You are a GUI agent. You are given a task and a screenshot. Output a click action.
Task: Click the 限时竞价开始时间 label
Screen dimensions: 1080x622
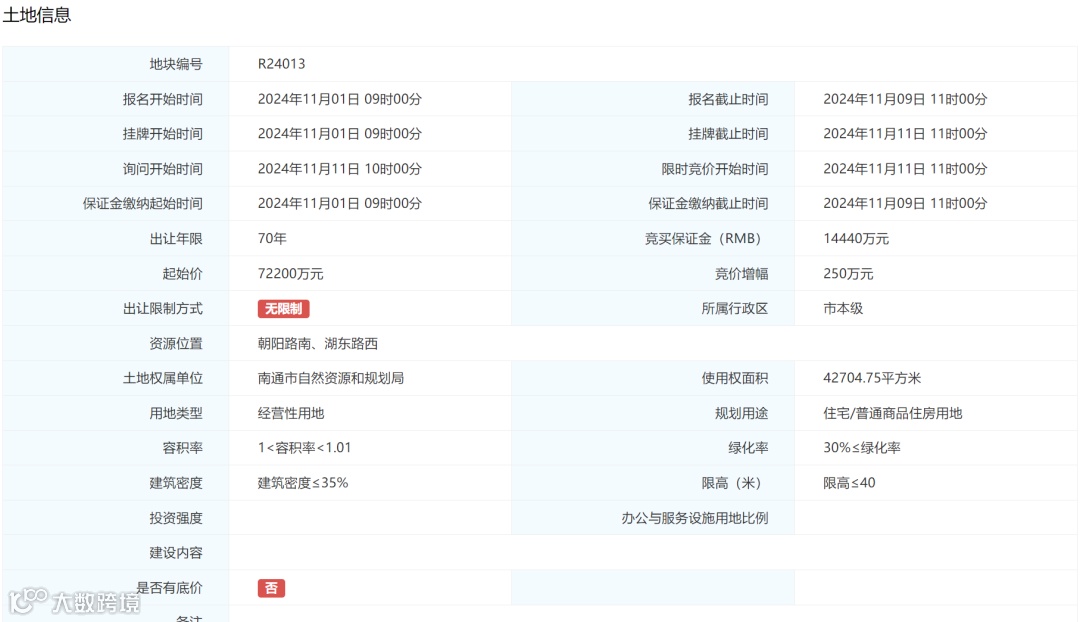pyautogui.click(x=715, y=169)
